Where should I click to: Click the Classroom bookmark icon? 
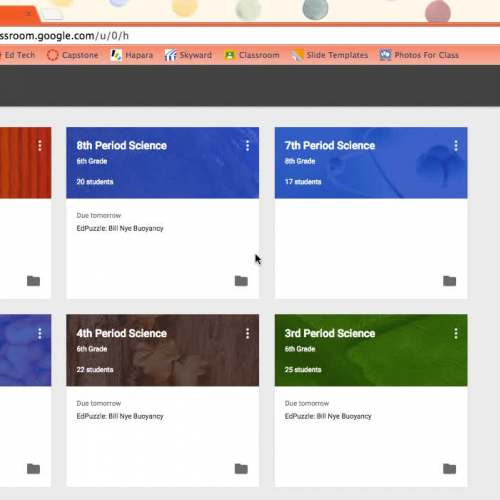(x=229, y=55)
